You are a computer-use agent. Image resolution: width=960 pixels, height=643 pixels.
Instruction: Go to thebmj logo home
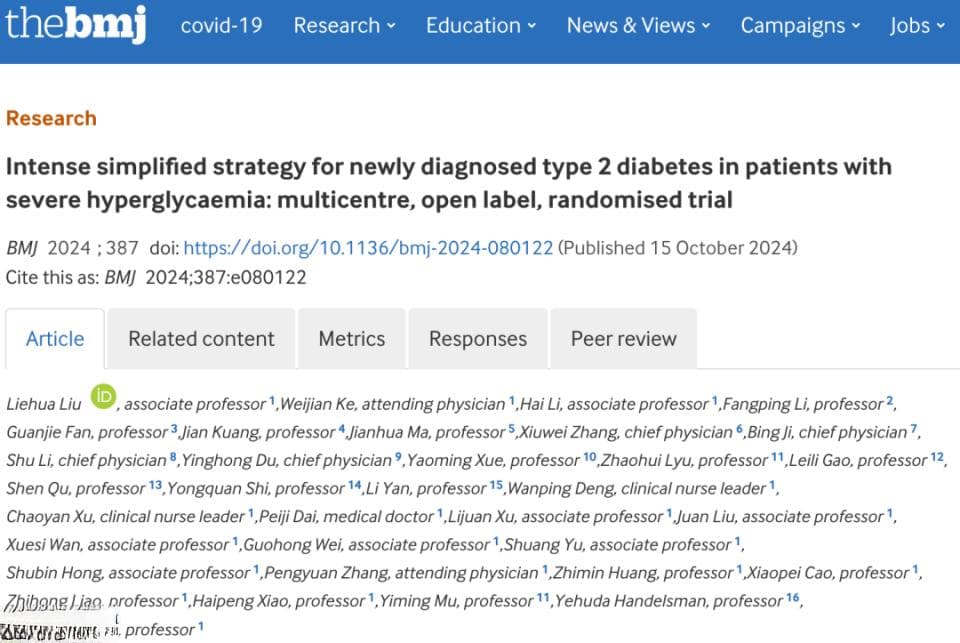click(x=76, y=24)
